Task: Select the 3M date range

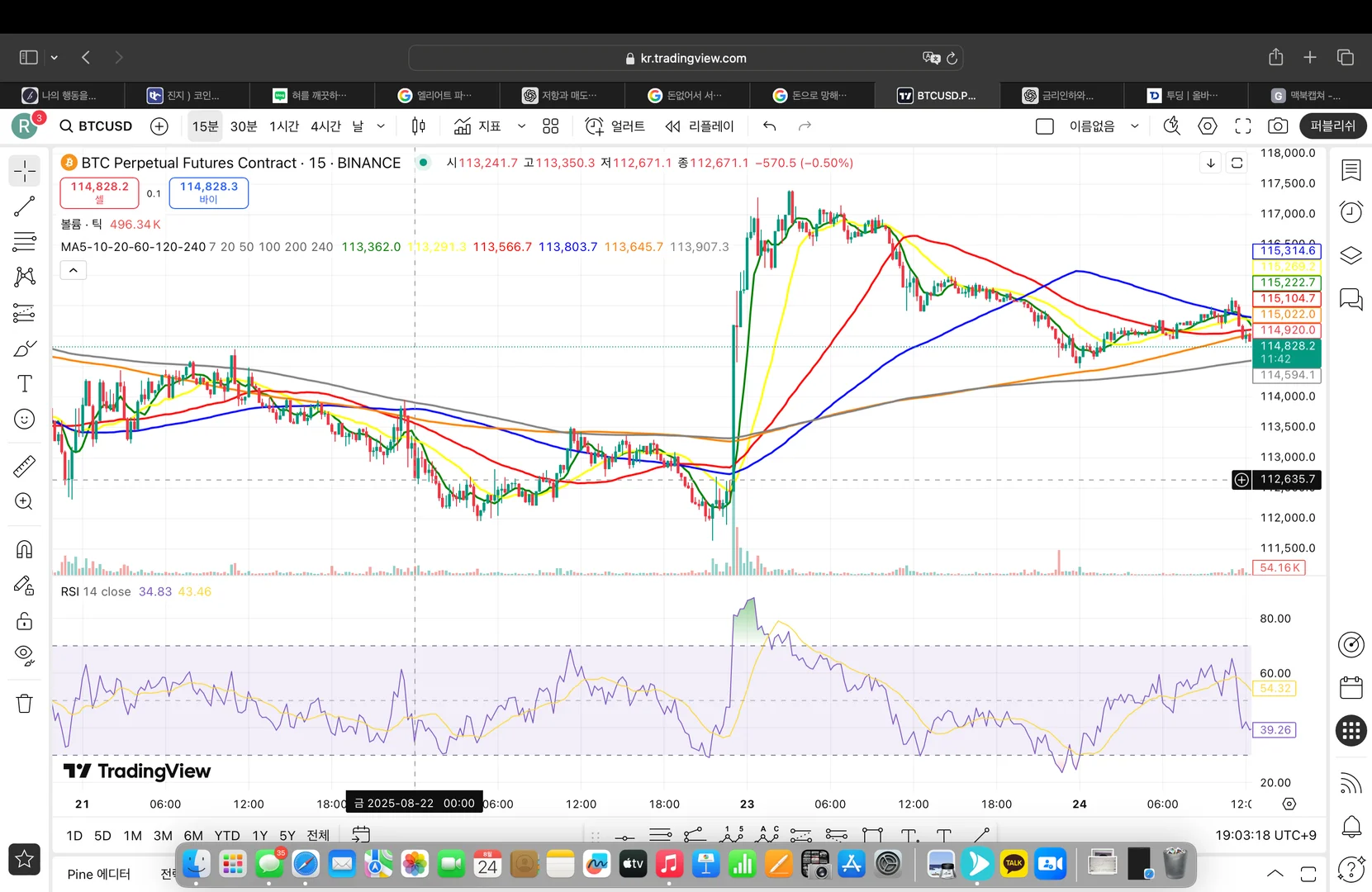Action: click(x=163, y=836)
